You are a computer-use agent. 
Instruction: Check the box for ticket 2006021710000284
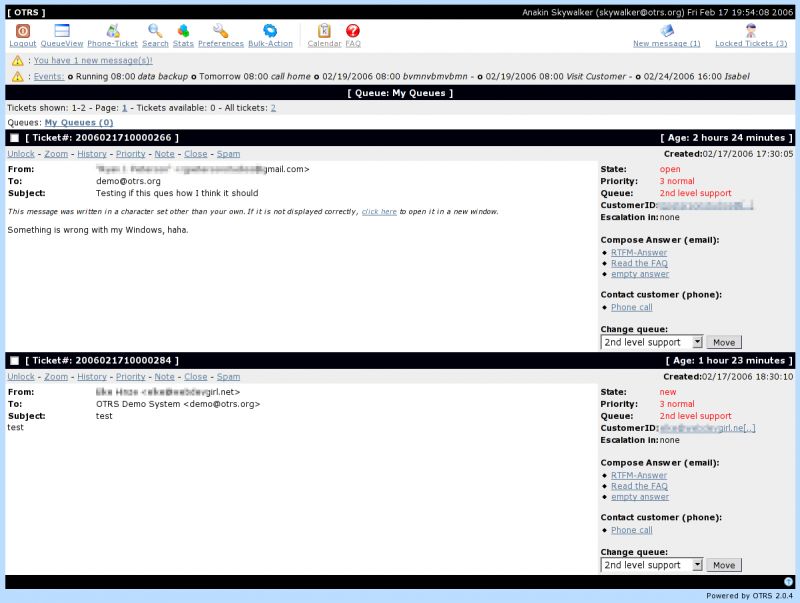14,361
